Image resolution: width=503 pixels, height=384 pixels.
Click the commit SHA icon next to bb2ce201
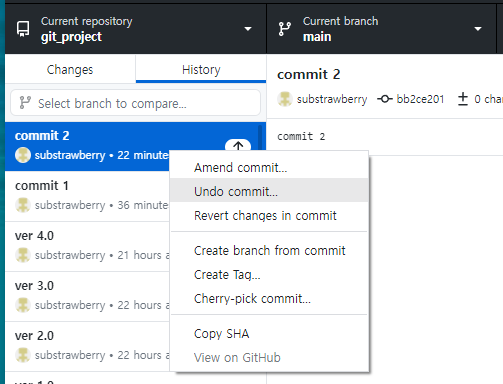pos(385,99)
